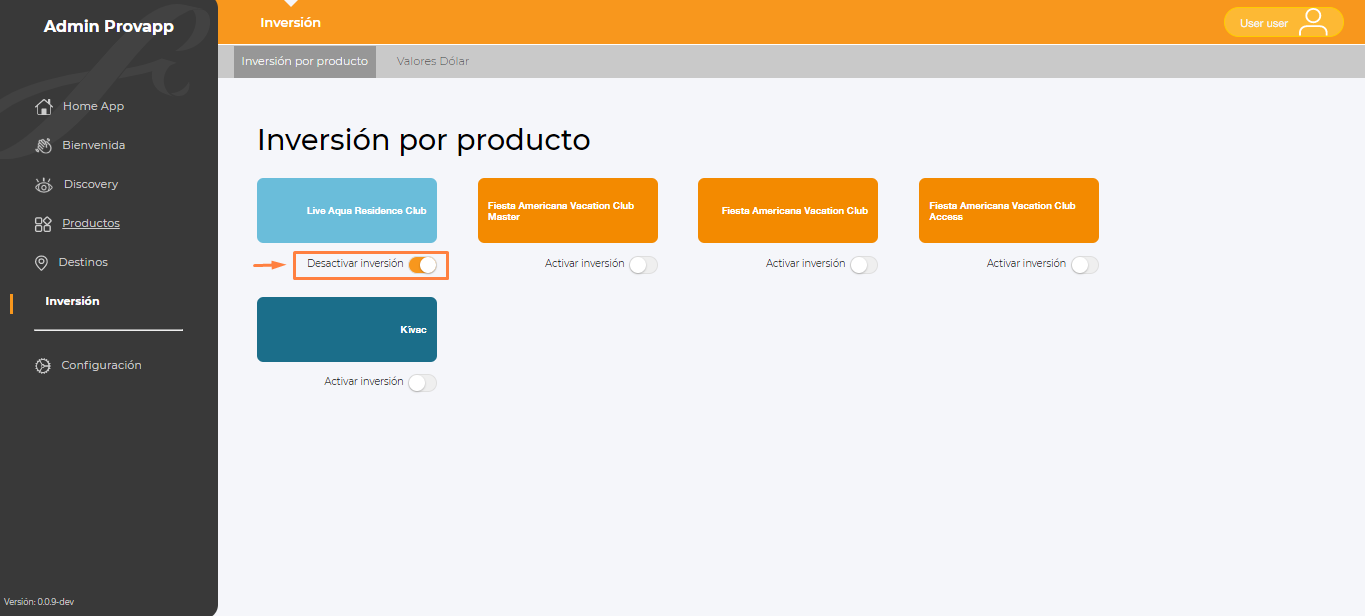
Task: Click Activar inversión label under Kivac
Action: pyautogui.click(x=364, y=382)
